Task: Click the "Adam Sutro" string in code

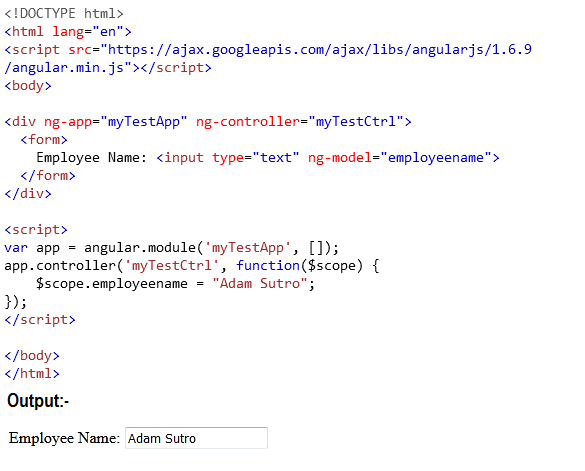Action: (x=260, y=284)
